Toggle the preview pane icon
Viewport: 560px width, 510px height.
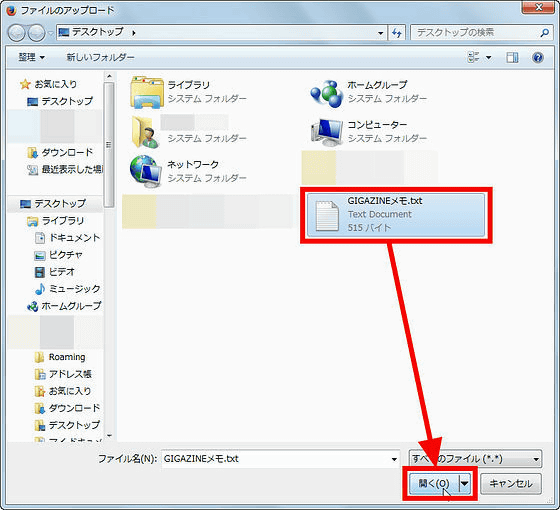tap(512, 57)
